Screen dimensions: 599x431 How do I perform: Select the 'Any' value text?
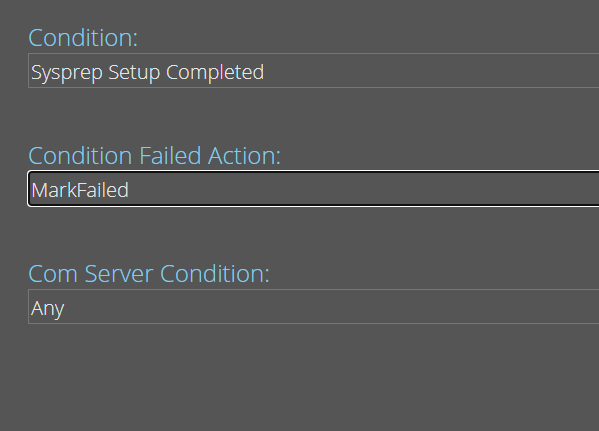(x=48, y=309)
